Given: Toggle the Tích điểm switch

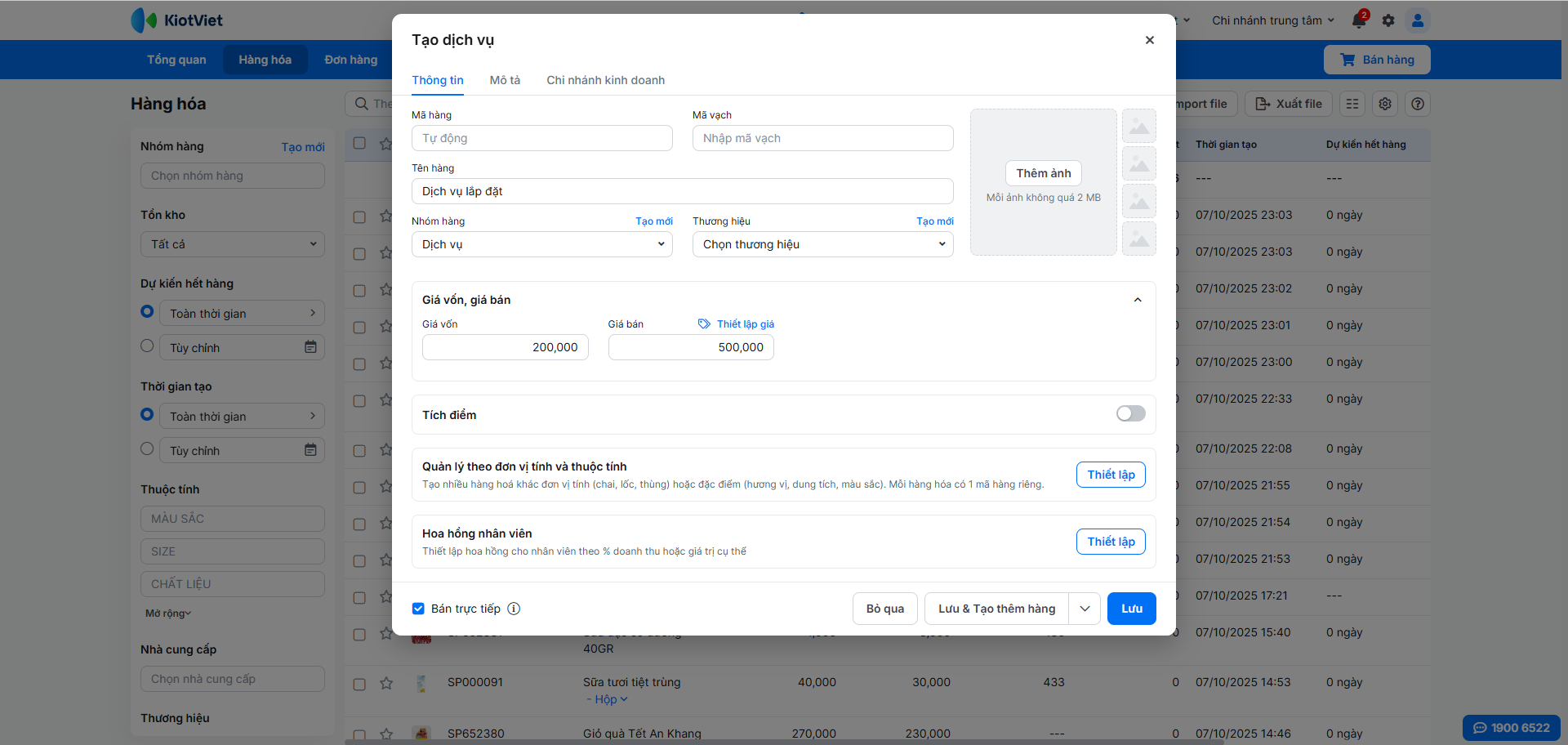Looking at the screenshot, I should pyautogui.click(x=1130, y=414).
